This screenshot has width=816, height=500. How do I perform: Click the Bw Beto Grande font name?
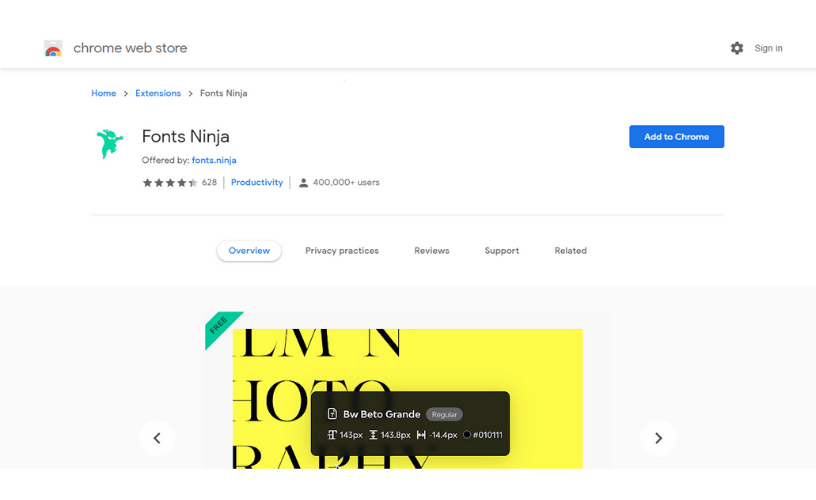click(x=381, y=414)
